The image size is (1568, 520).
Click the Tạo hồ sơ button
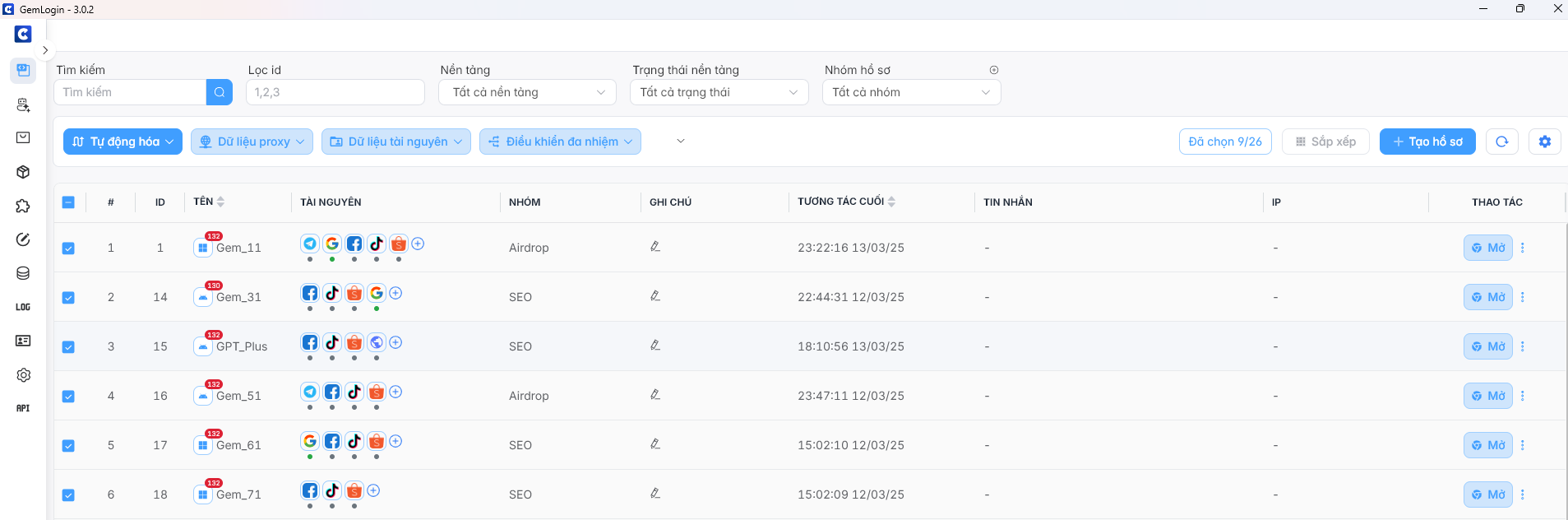pos(1427,142)
